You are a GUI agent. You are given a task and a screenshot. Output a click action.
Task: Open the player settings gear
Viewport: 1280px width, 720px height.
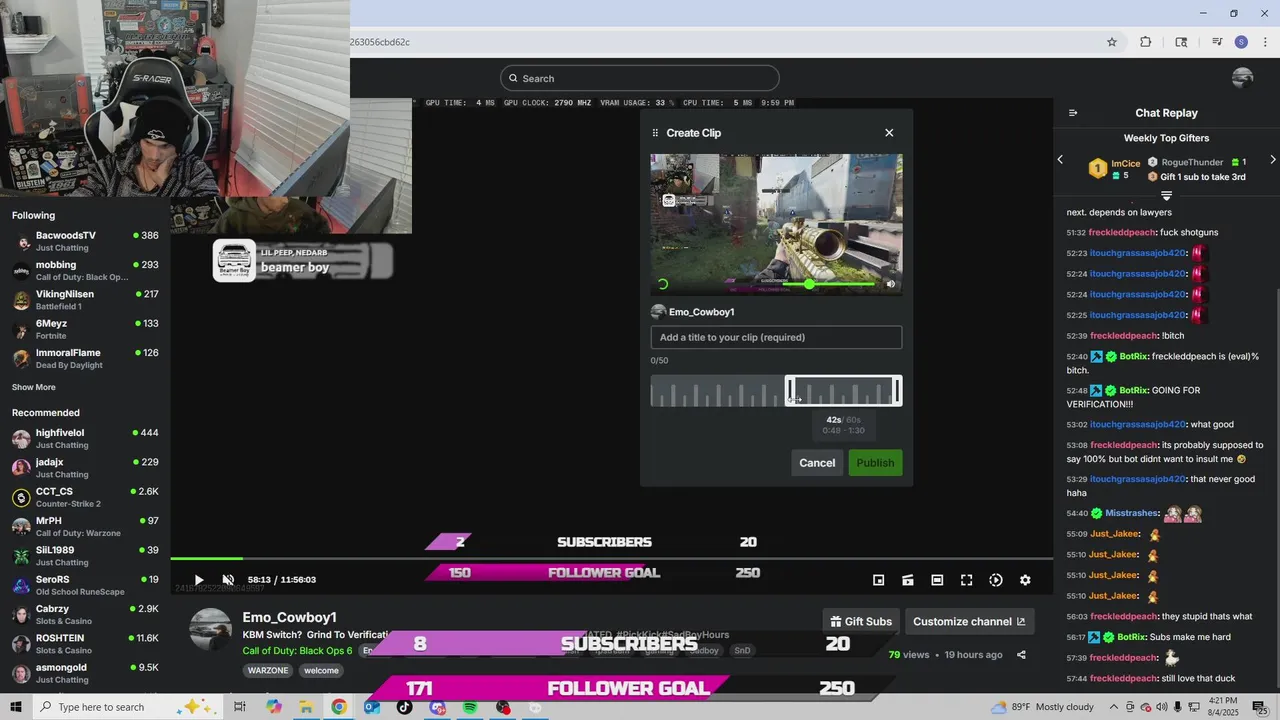pyautogui.click(x=1025, y=580)
